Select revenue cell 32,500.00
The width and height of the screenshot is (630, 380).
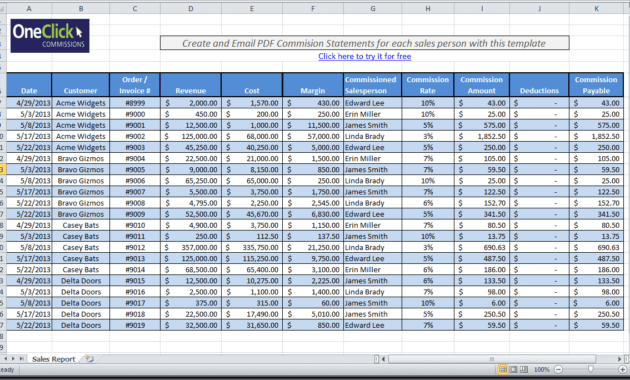click(x=190, y=325)
